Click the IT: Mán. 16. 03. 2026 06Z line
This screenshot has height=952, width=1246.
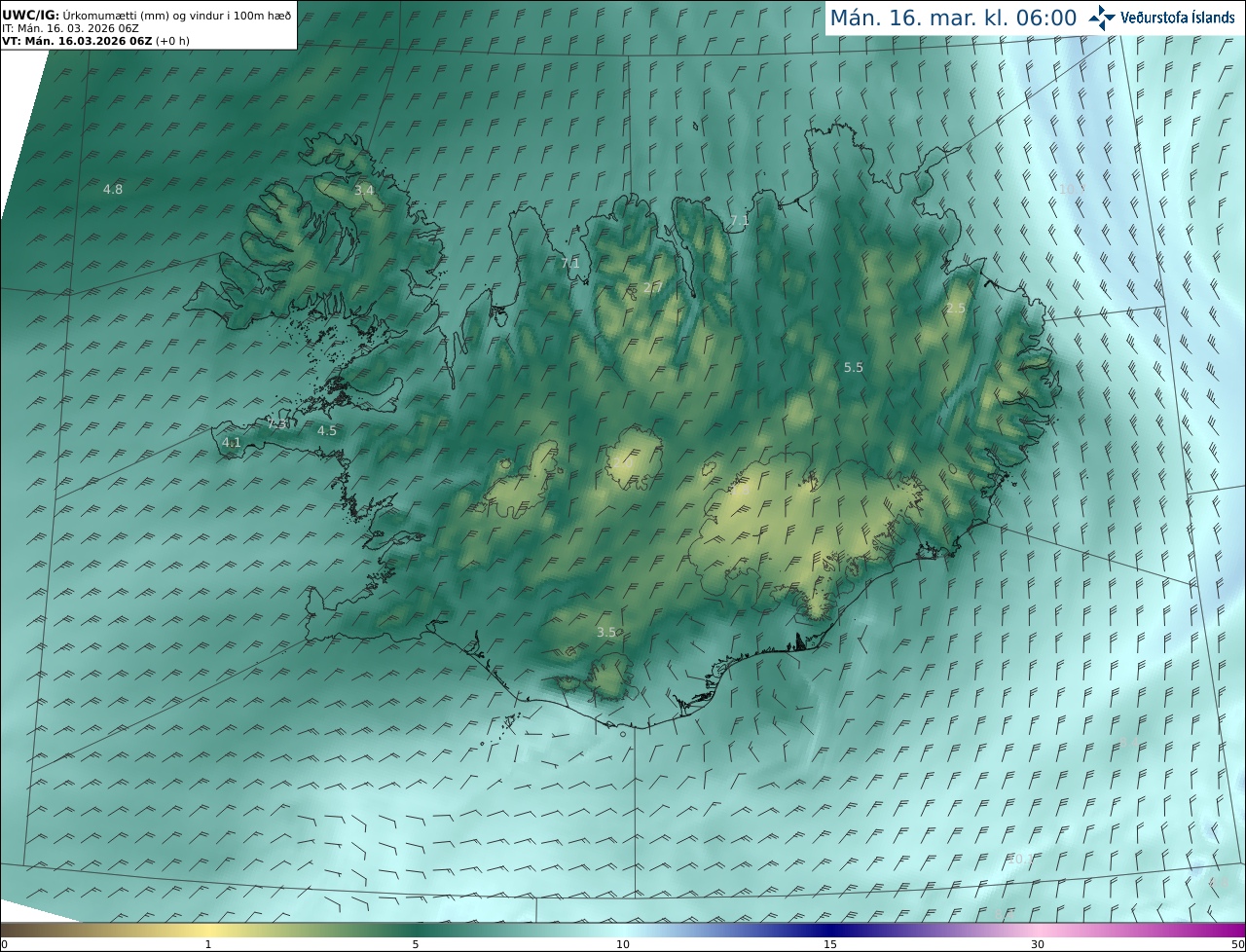[70, 28]
